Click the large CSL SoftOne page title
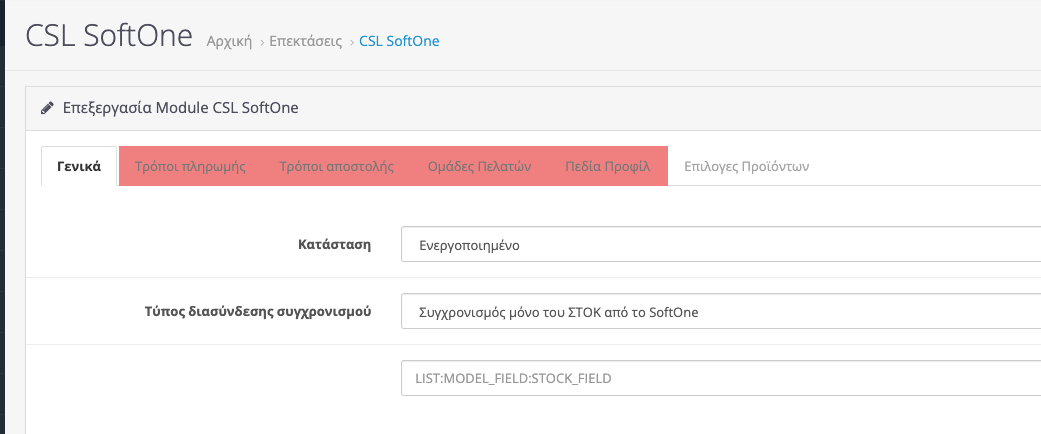This screenshot has height=434, width=1041. click(109, 36)
